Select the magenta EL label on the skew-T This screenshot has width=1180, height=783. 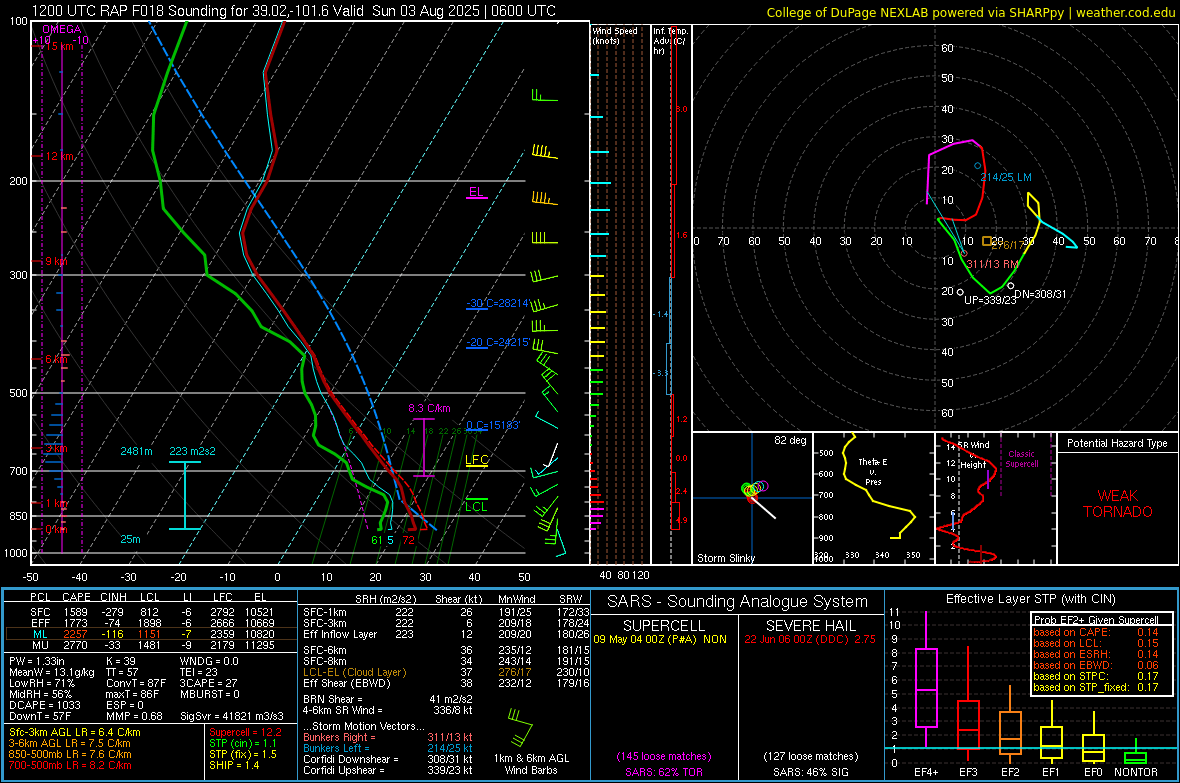(x=476, y=191)
